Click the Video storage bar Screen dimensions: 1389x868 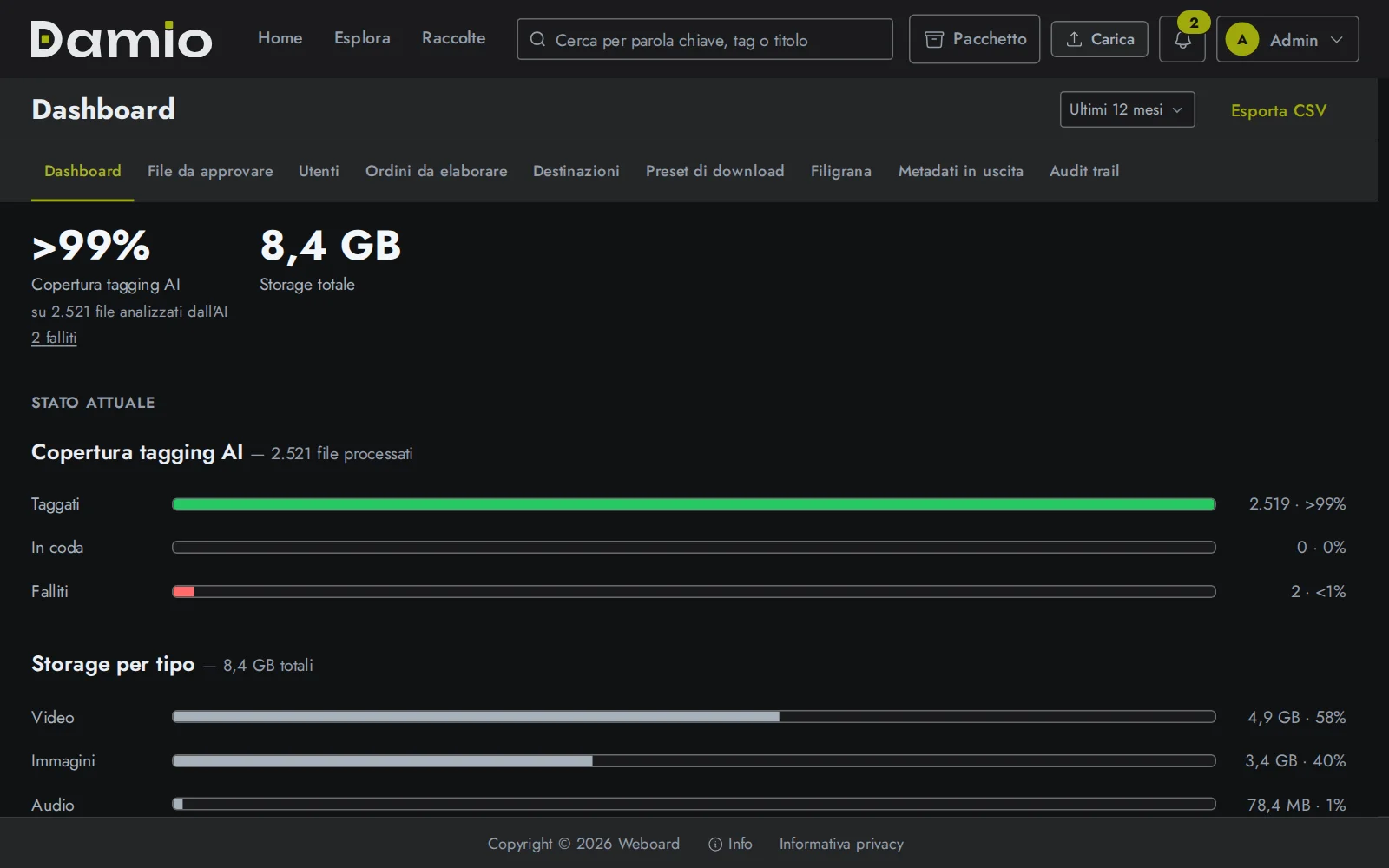pos(694,717)
